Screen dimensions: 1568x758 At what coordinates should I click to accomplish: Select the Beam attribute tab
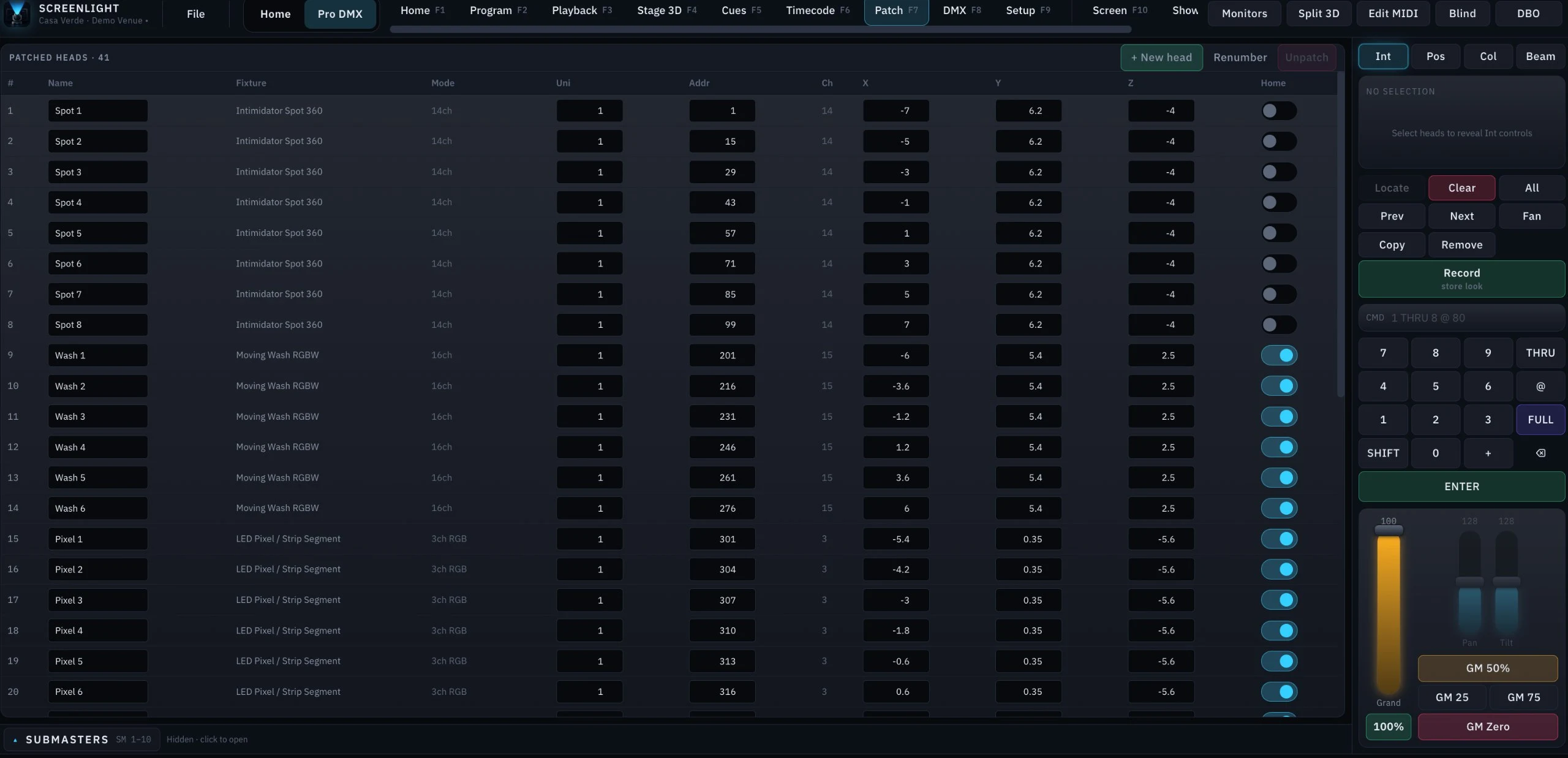tap(1540, 56)
